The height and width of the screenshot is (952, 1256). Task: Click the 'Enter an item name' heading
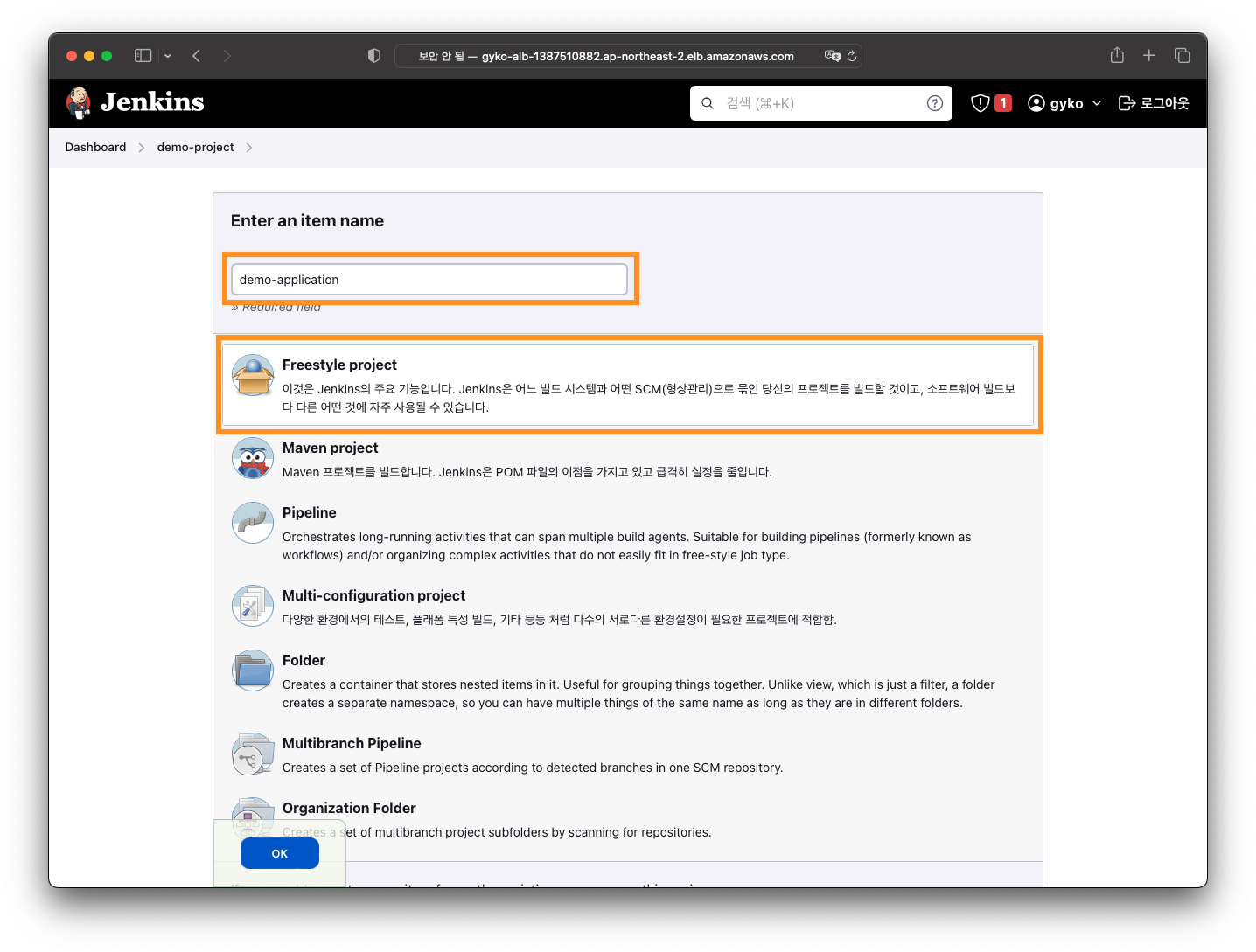(307, 221)
